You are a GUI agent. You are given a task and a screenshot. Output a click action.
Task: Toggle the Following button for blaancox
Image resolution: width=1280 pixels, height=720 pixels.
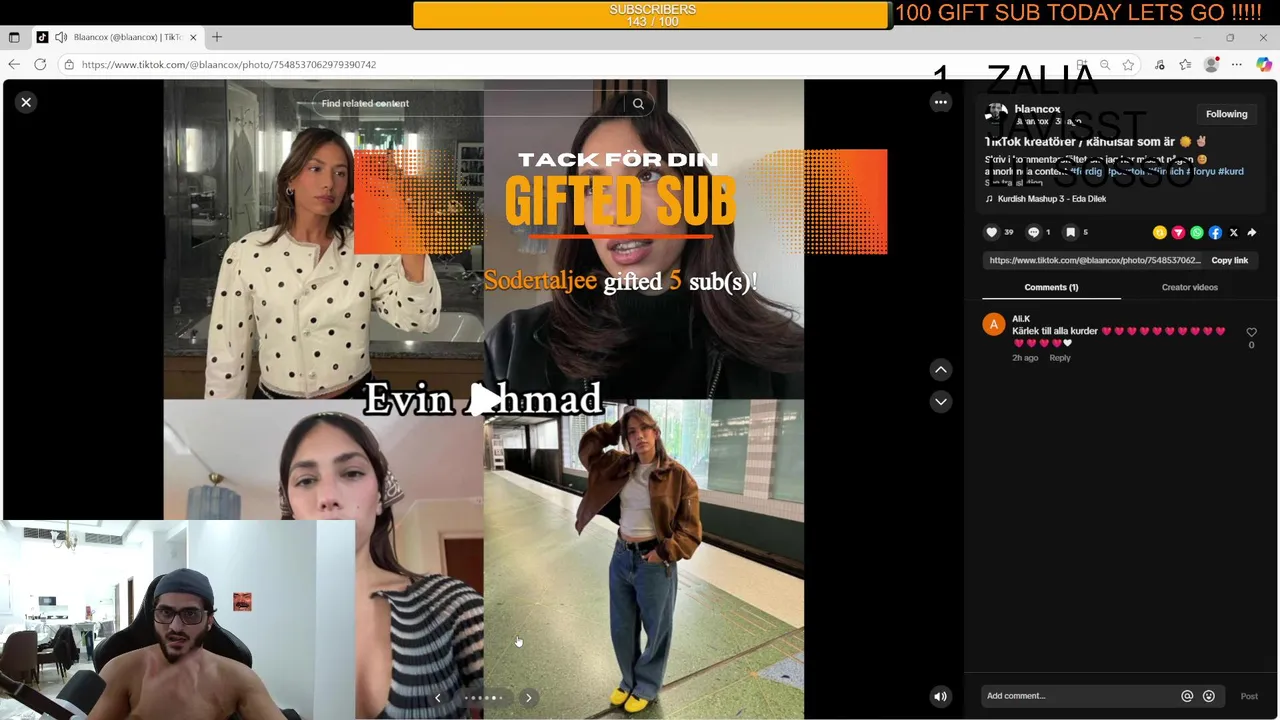(1226, 114)
